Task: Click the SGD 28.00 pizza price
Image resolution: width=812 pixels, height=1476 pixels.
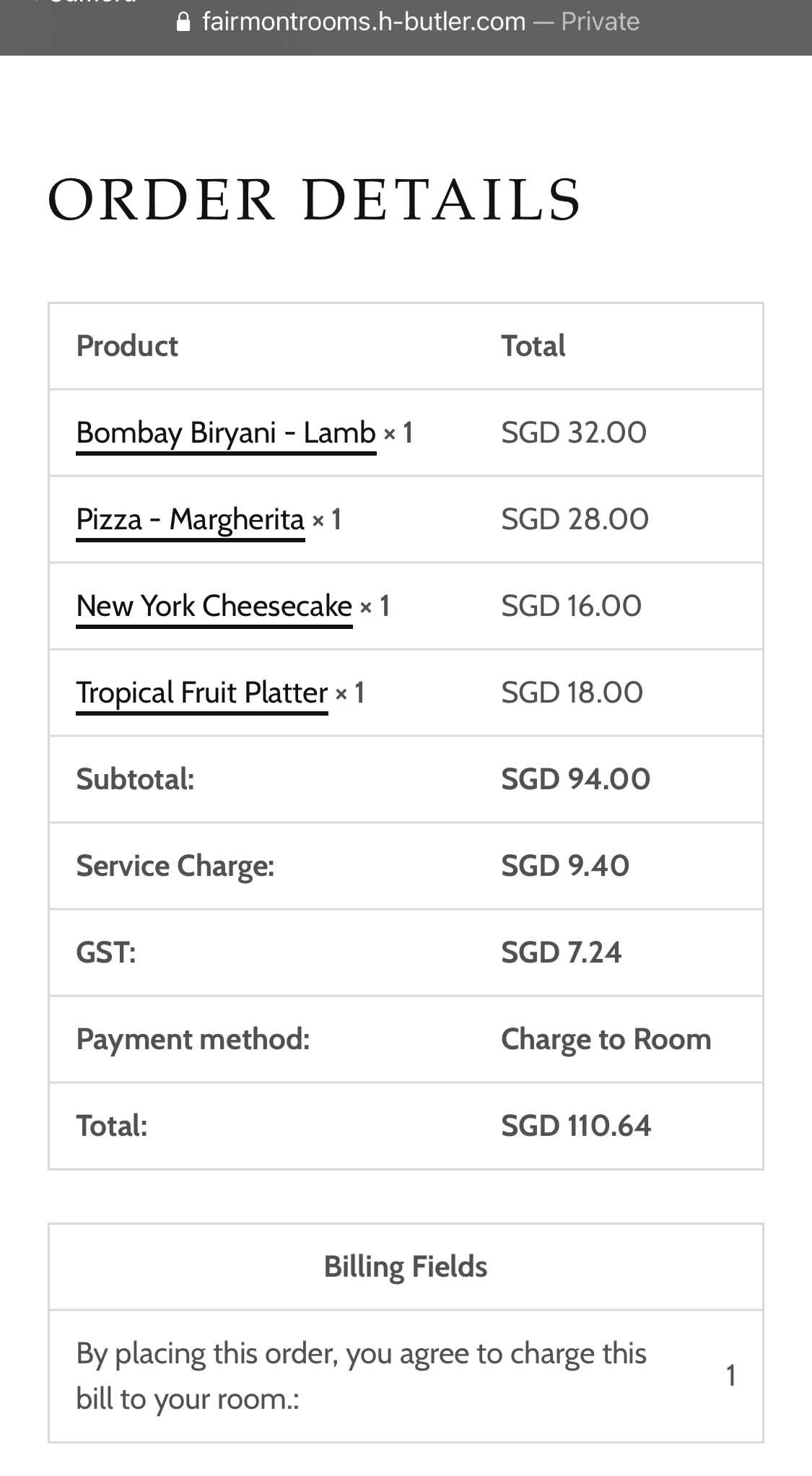Action: [x=575, y=519]
